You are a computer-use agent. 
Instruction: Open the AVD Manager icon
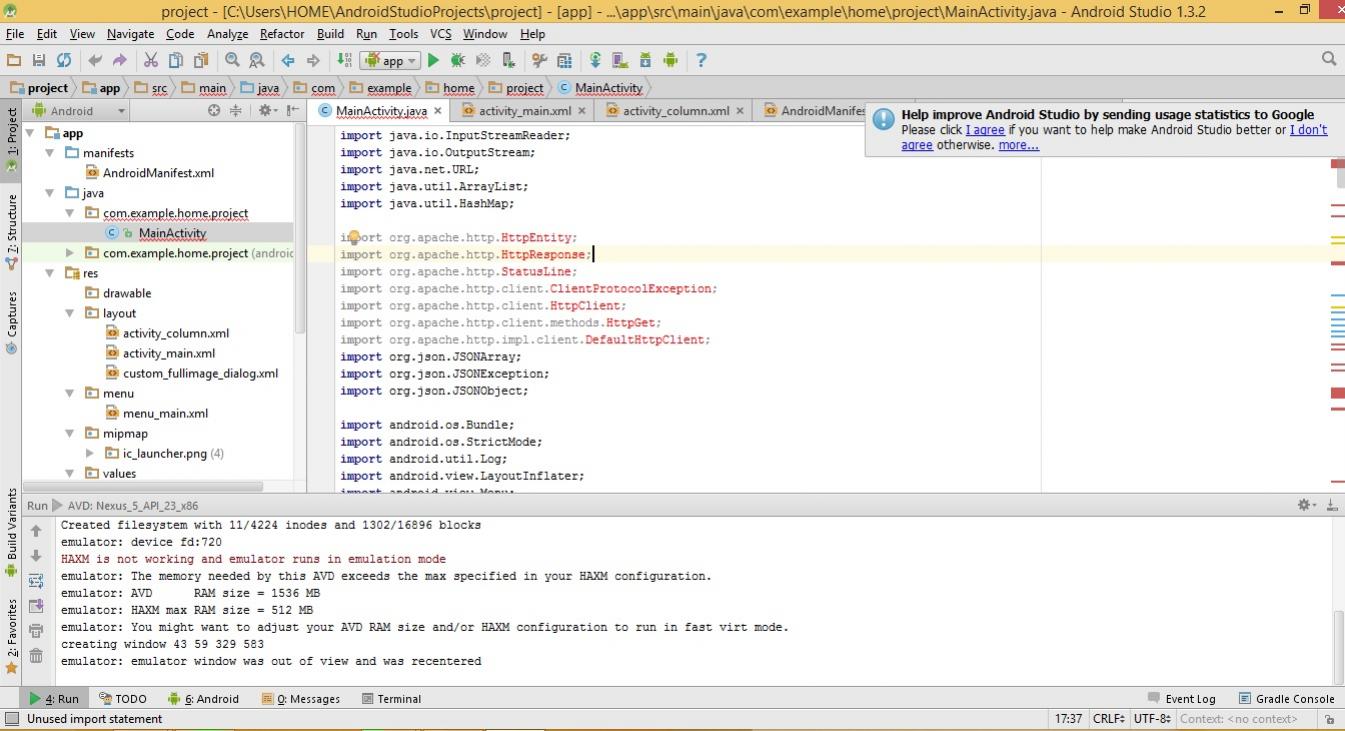[620, 60]
